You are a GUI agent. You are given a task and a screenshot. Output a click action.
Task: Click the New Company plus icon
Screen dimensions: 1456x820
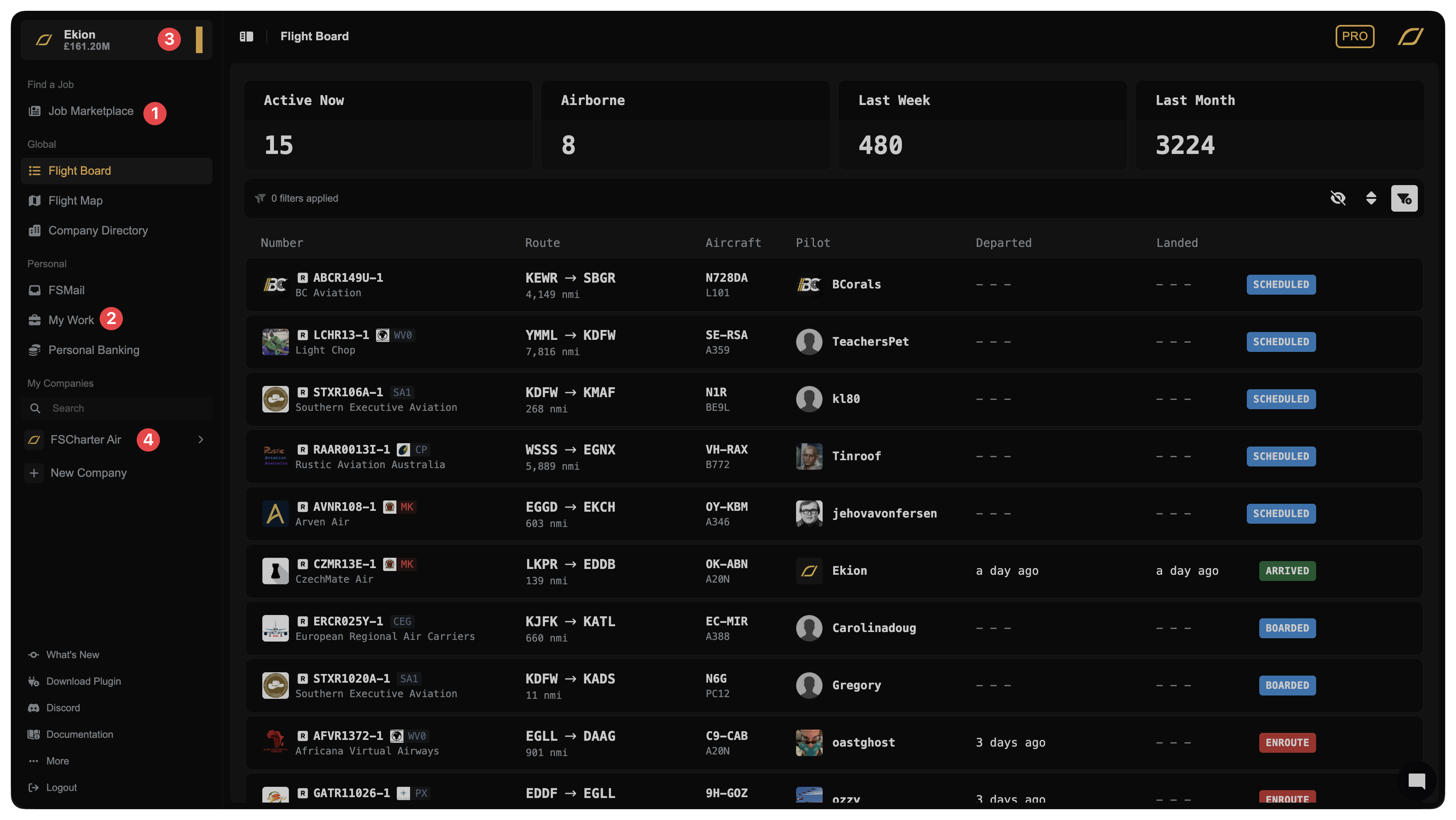click(x=34, y=473)
